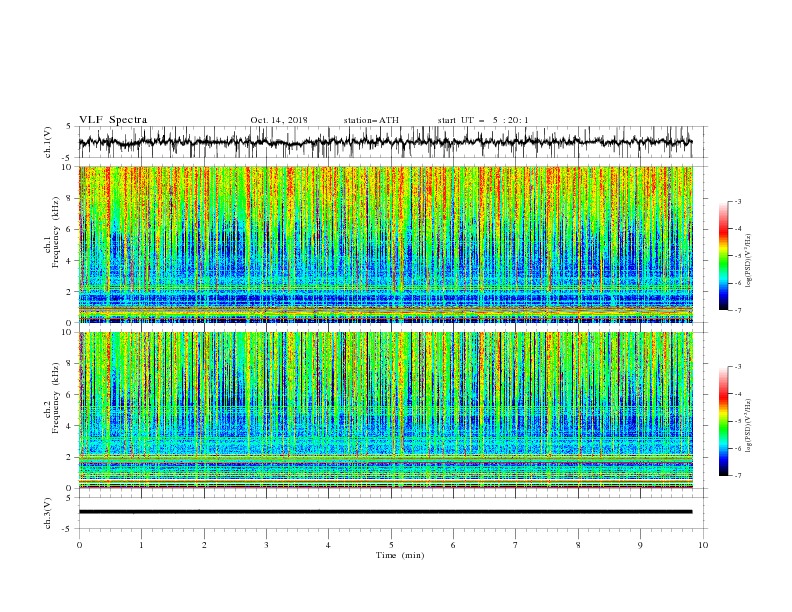This screenshot has width=792, height=612.
Task: Click the "9" tick on the time axis
Action: coord(640,545)
